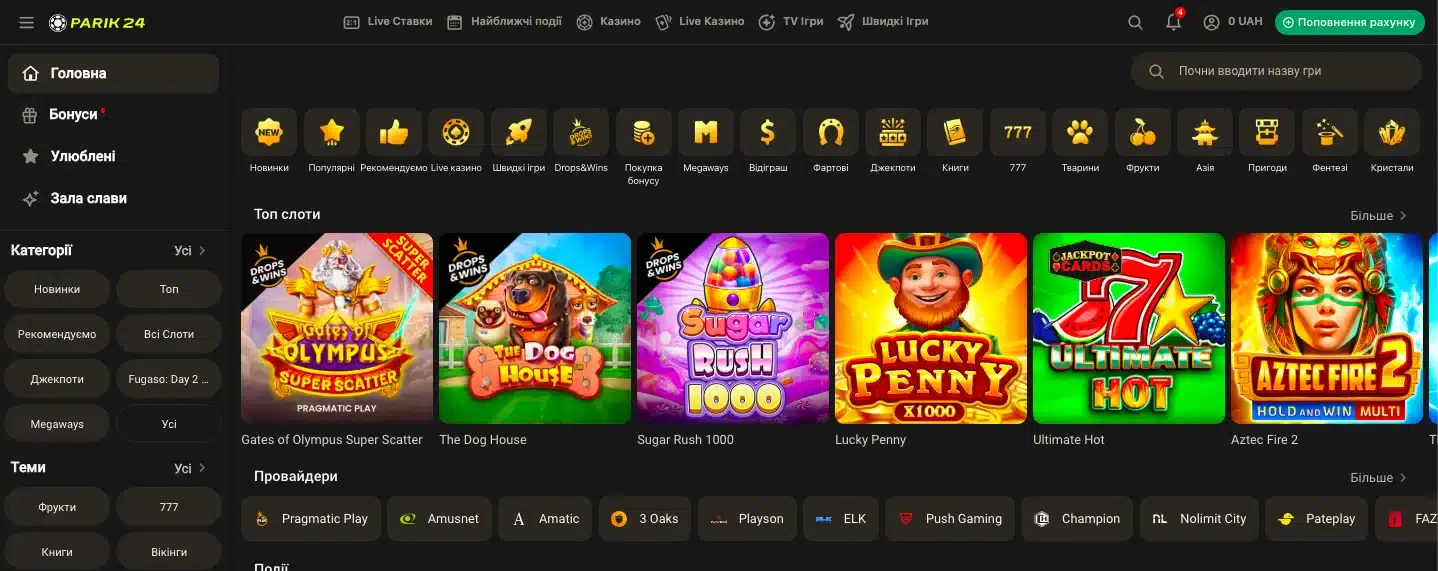The height and width of the screenshot is (571, 1438).
Task: Open the Sugar Rush 1000 game thumbnail
Action: [733, 329]
